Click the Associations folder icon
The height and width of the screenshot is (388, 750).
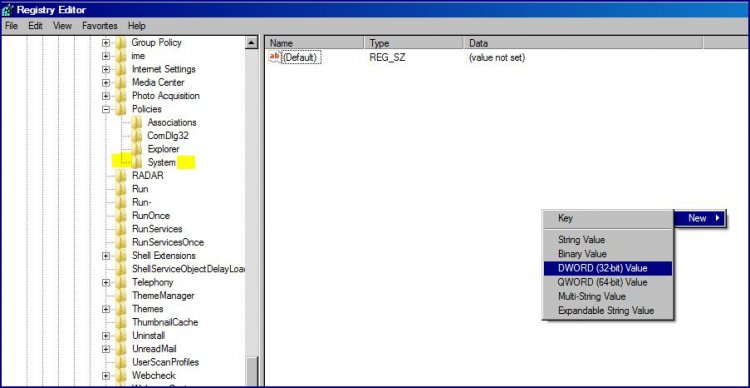tap(136, 122)
